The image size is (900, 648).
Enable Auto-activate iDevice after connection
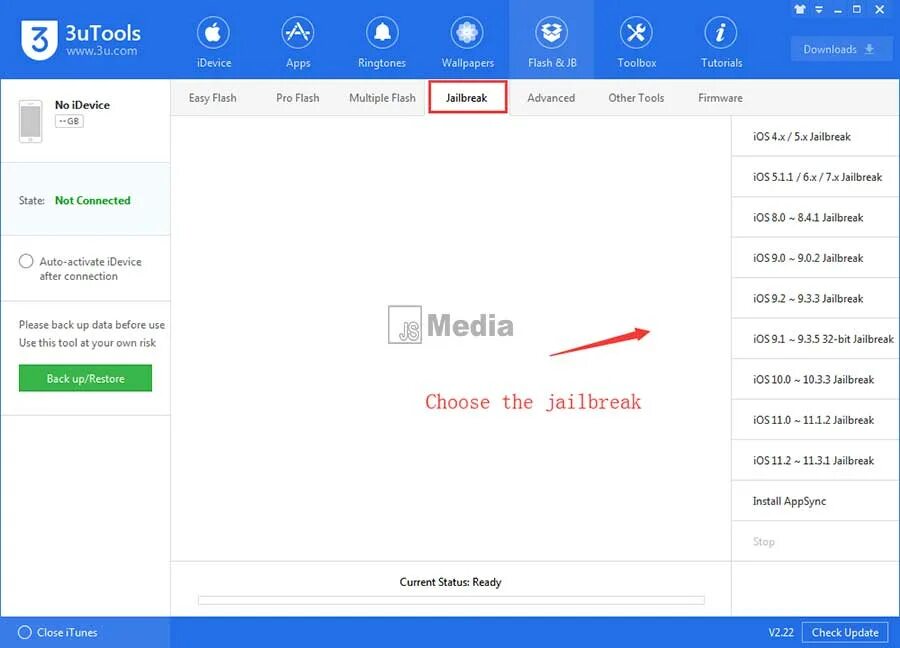tap(26, 262)
